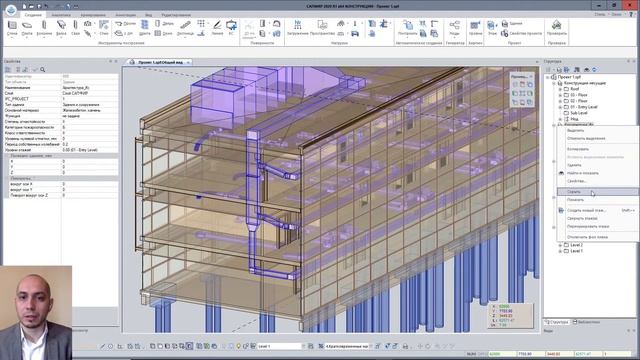Open the Создание ribbon tab
640x360 pixels.
[x=33, y=15]
